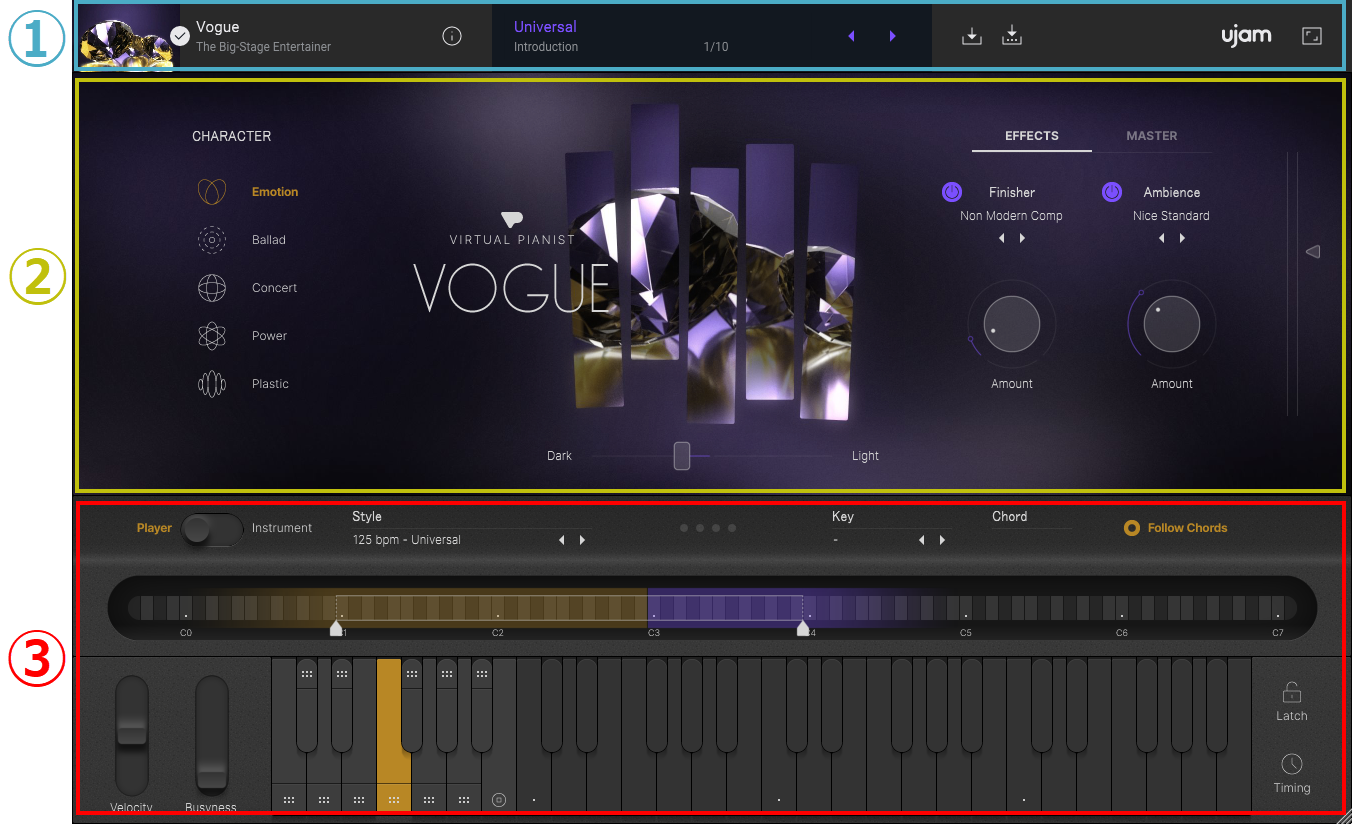Toggle the Ambience power button
The height and width of the screenshot is (824, 1352).
point(1112,192)
